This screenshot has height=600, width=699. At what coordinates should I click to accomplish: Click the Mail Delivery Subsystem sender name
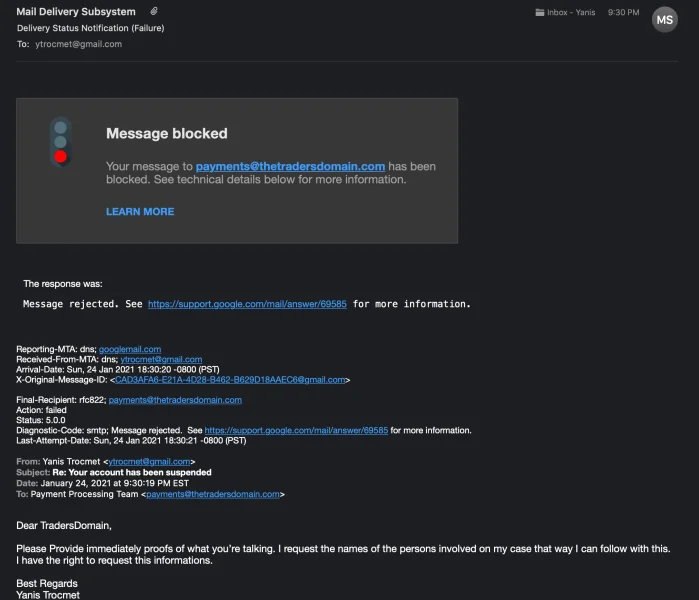pos(76,12)
